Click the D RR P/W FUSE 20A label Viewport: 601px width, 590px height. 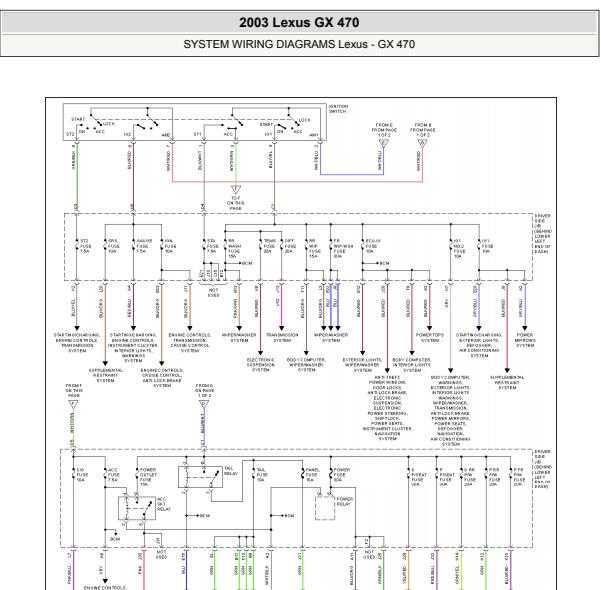(x=470, y=477)
